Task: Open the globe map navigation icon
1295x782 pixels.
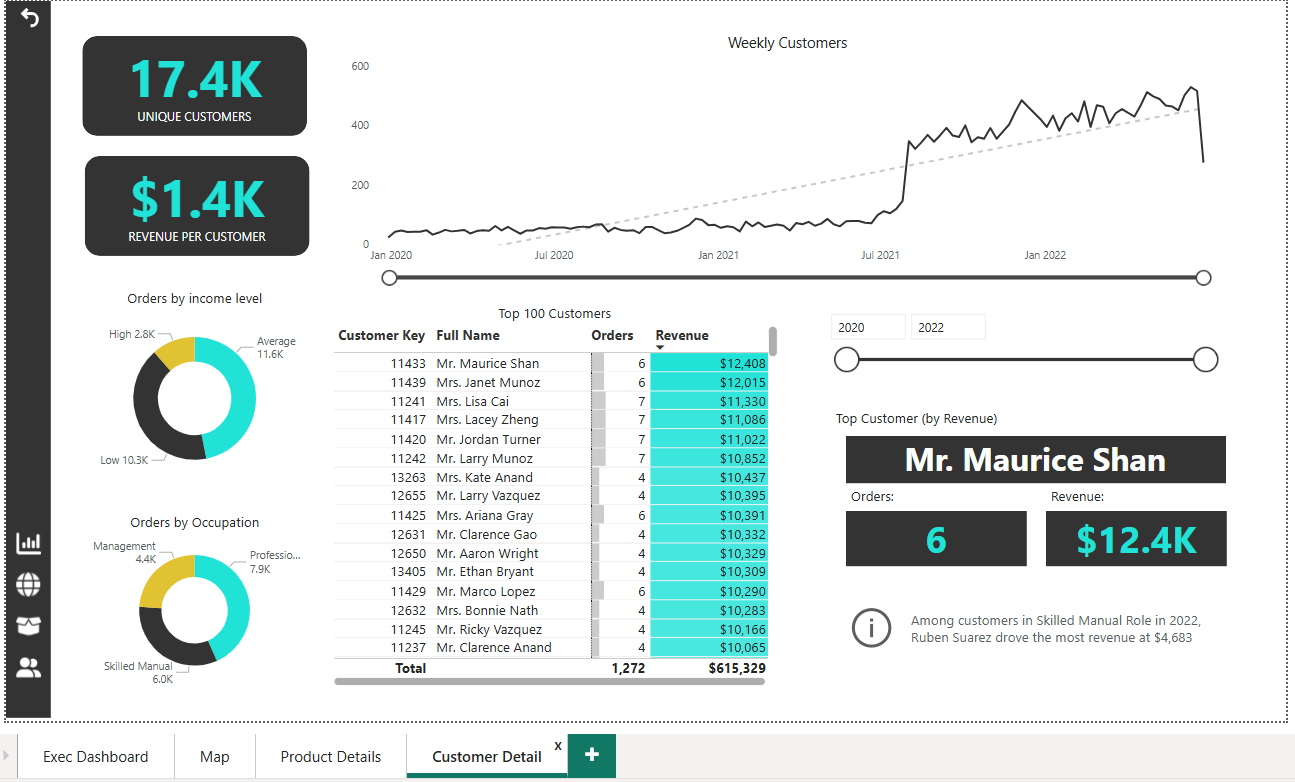Action: 29,585
